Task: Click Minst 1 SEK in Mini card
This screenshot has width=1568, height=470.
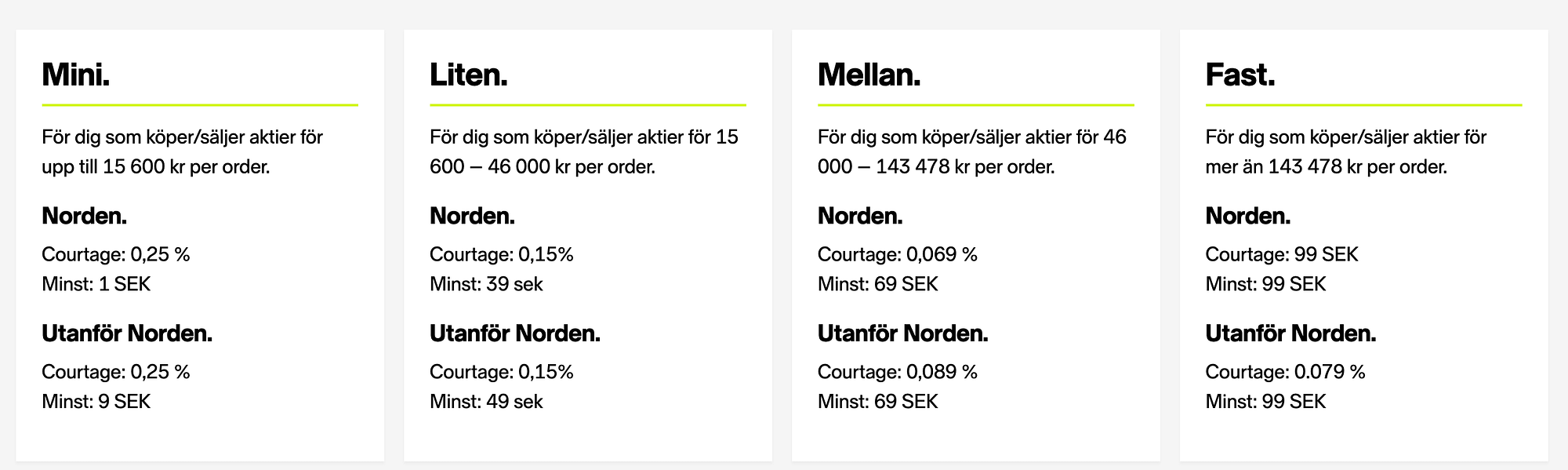Action: click(x=96, y=284)
